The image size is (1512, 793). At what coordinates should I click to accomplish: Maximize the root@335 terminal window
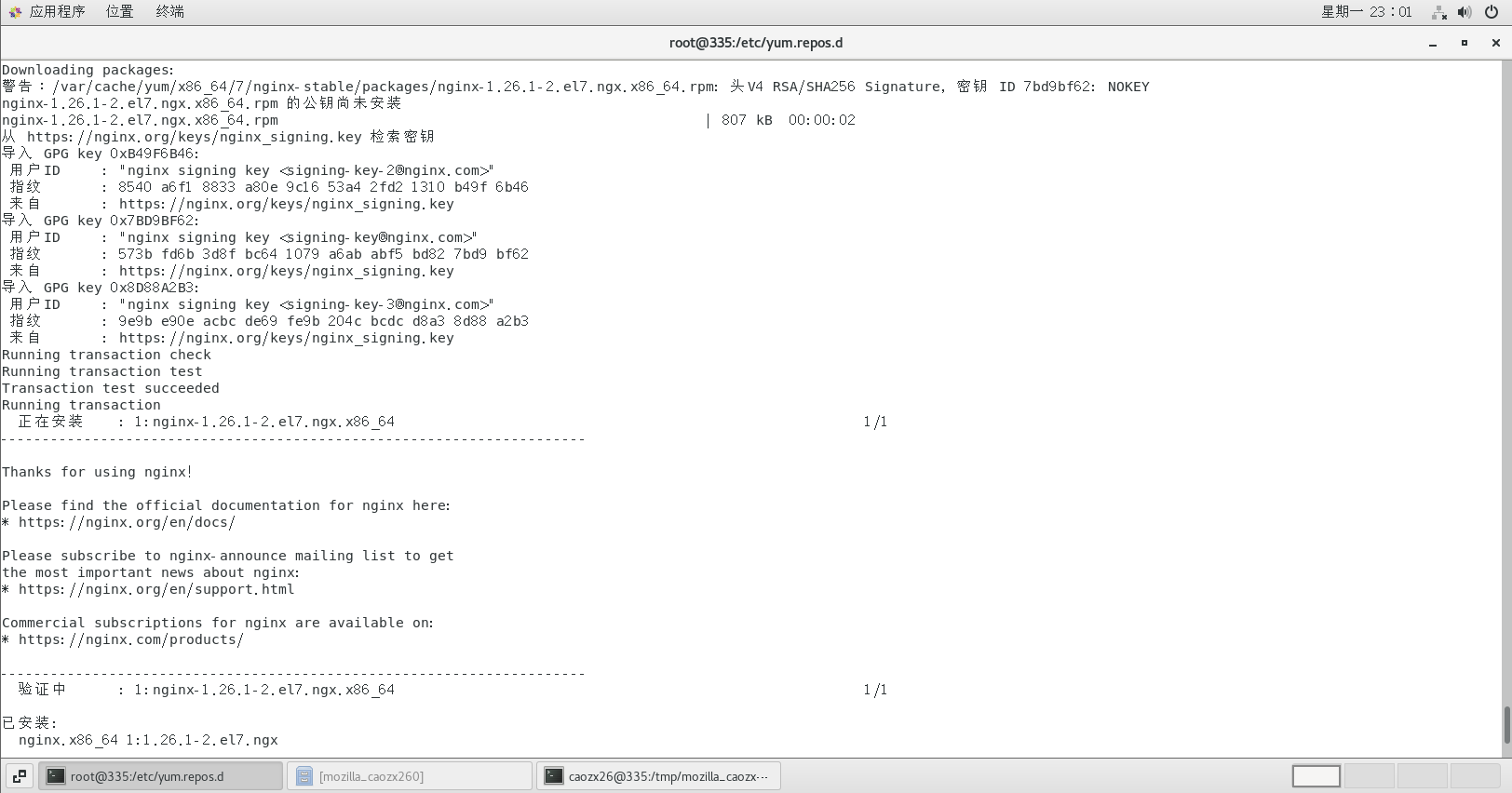pyautogui.click(x=1465, y=43)
